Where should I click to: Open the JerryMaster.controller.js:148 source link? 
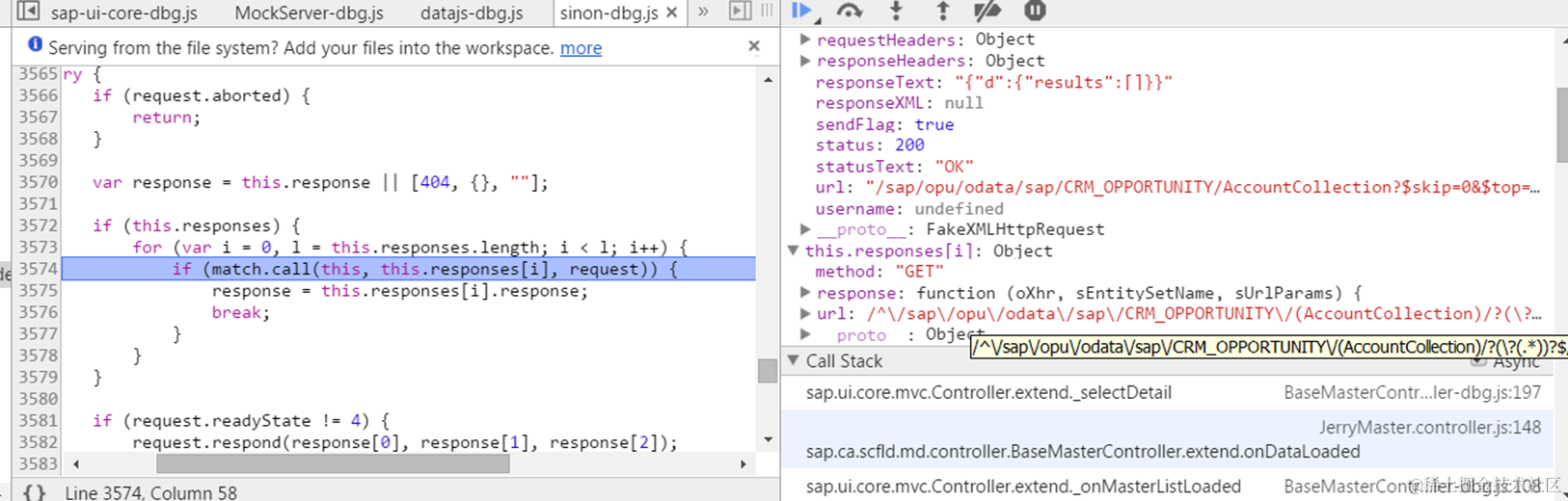[1430, 427]
